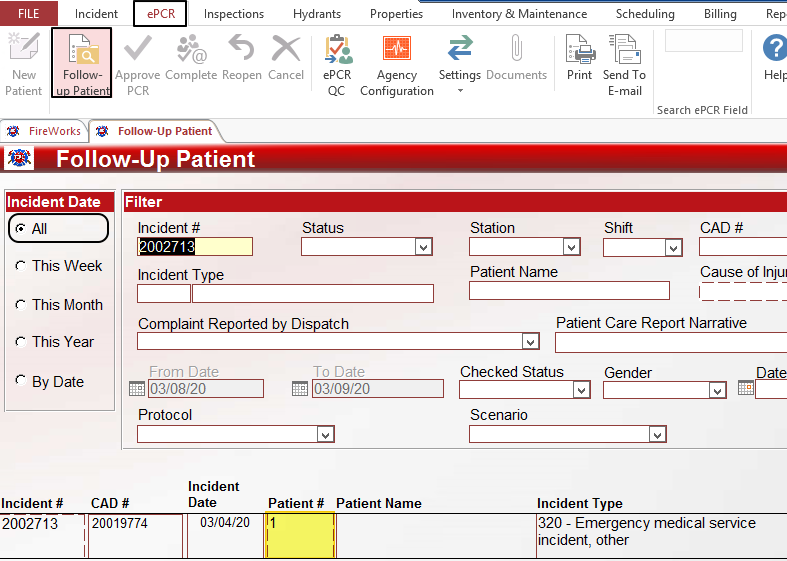Switch to the Billing ribbon tab

[x=720, y=14]
